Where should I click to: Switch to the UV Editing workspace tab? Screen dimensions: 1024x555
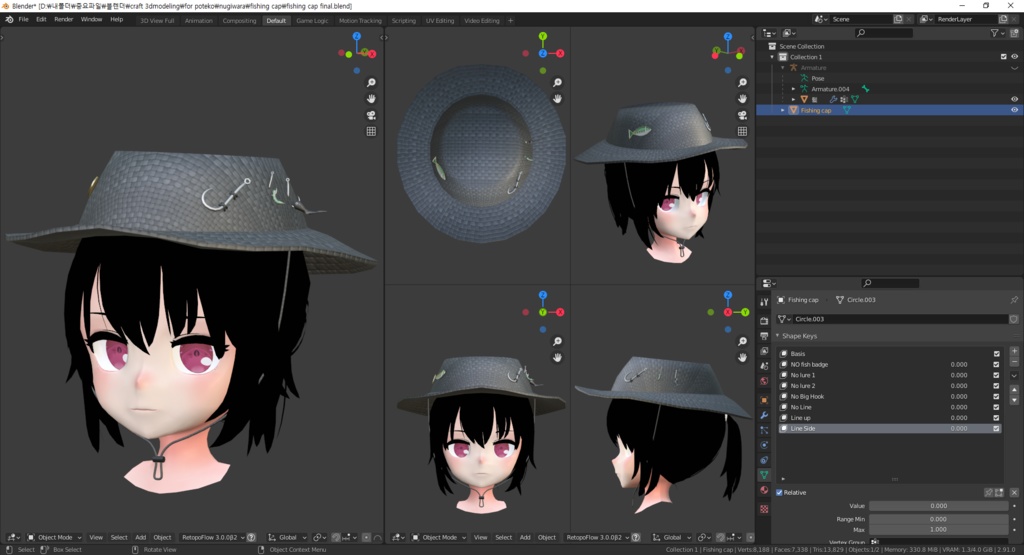point(439,20)
